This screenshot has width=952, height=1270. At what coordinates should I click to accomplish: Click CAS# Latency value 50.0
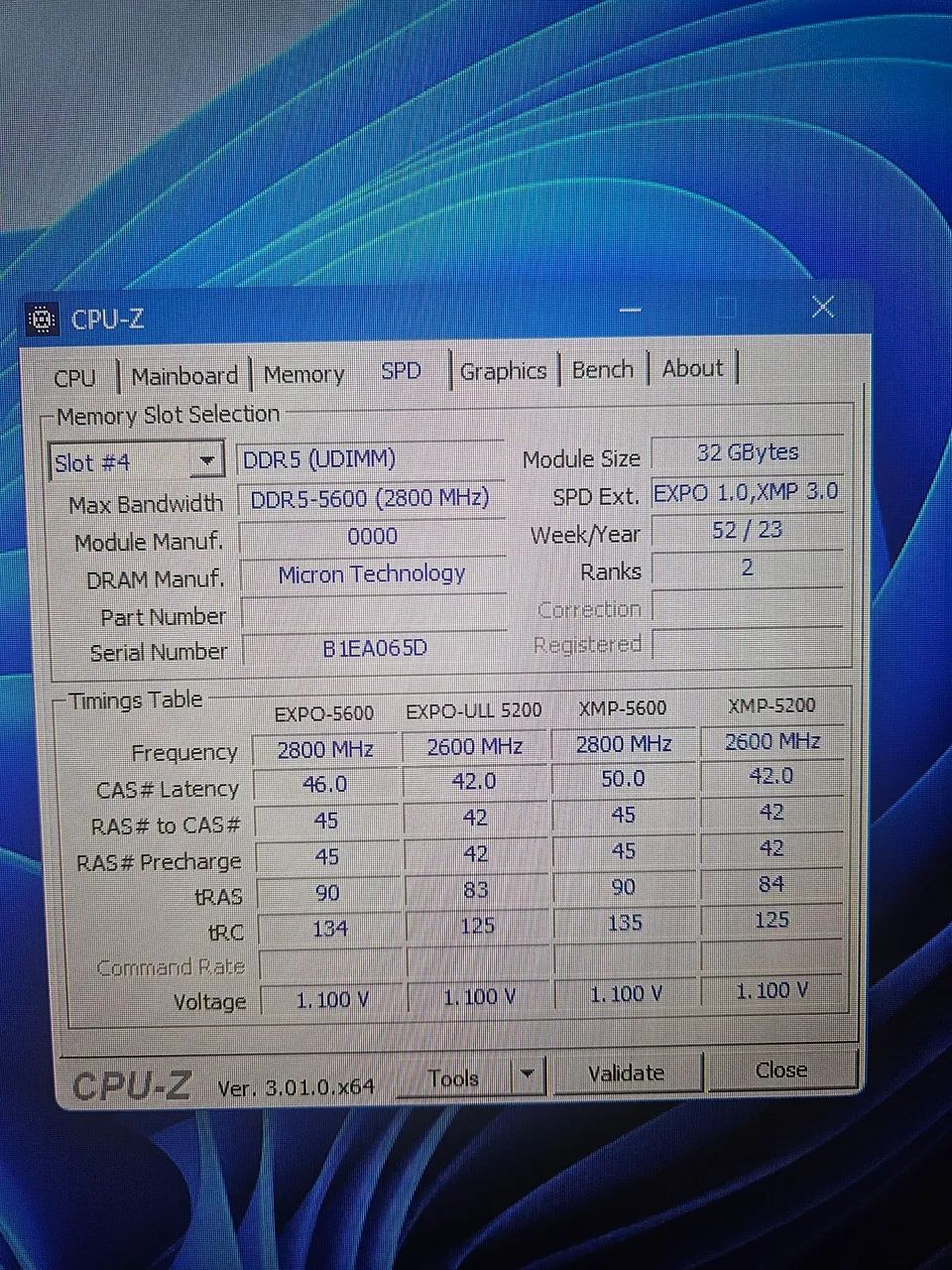[624, 779]
